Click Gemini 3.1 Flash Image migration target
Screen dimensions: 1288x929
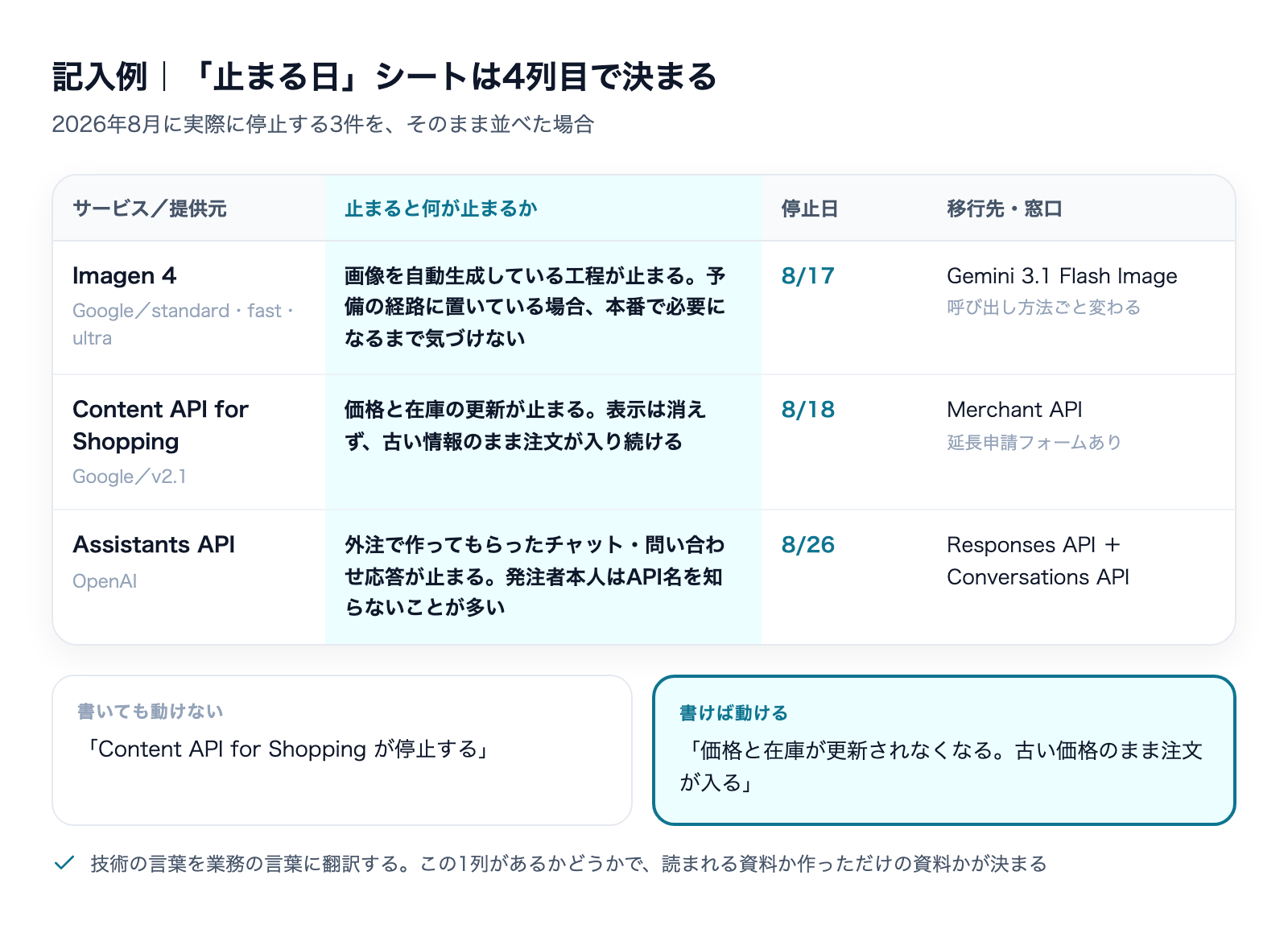pyautogui.click(x=1062, y=275)
